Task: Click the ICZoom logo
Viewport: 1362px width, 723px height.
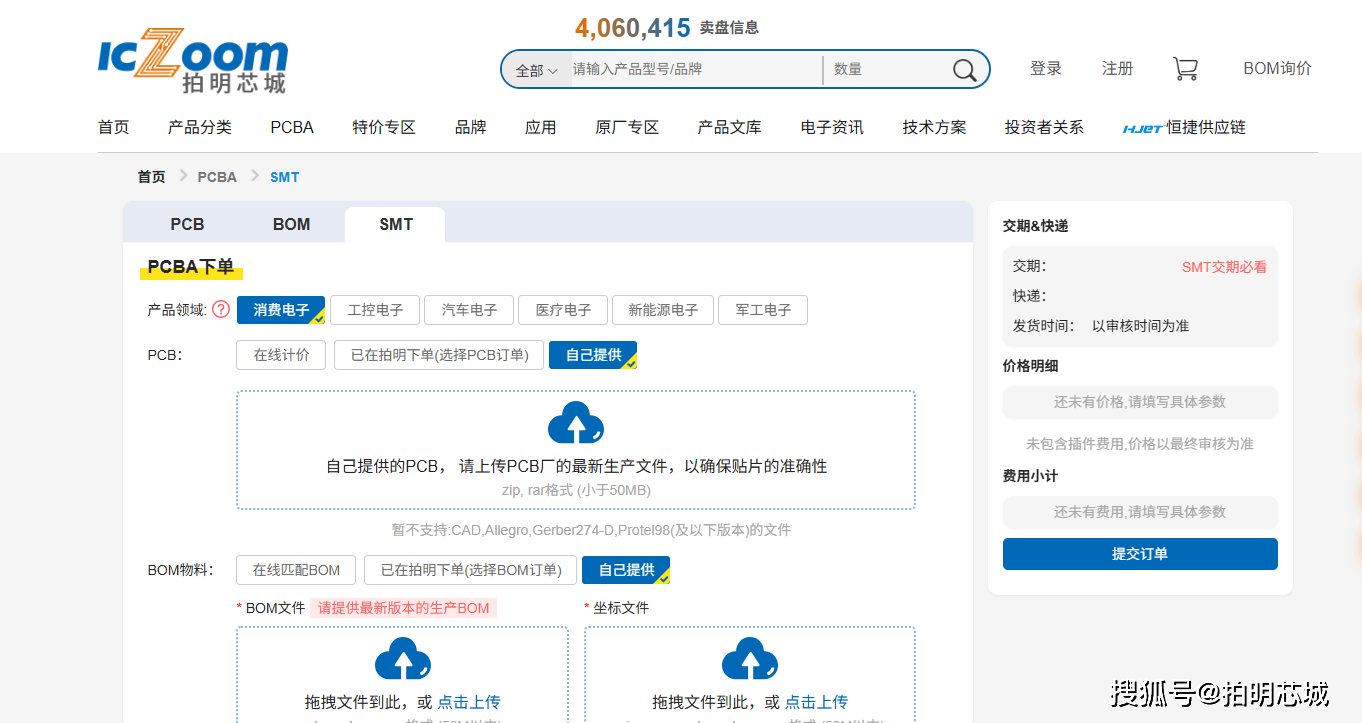Action: (193, 62)
